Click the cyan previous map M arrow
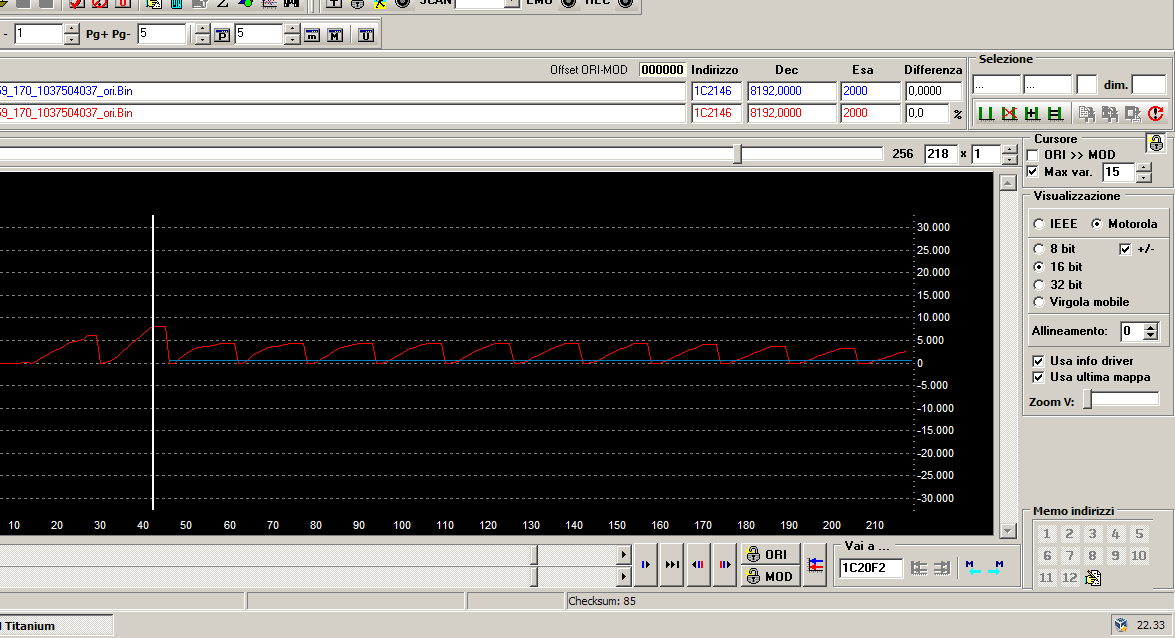Image resolution: width=1175 pixels, height=638 pixels. (x=973, y=568)
